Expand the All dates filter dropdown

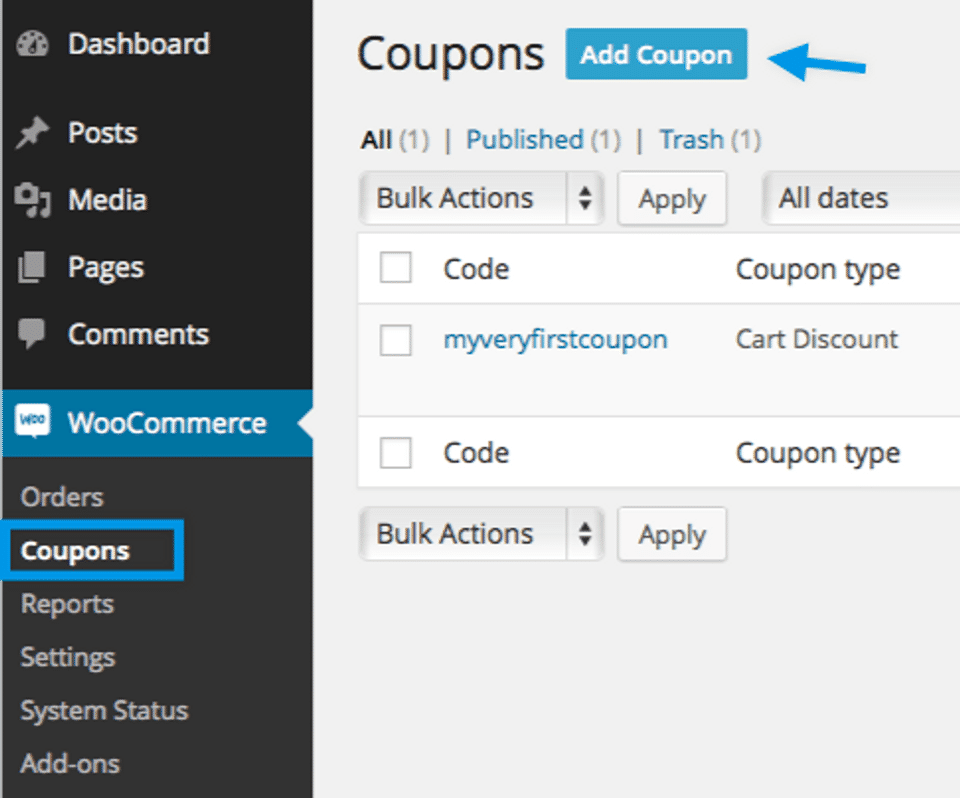pos(860,198)
